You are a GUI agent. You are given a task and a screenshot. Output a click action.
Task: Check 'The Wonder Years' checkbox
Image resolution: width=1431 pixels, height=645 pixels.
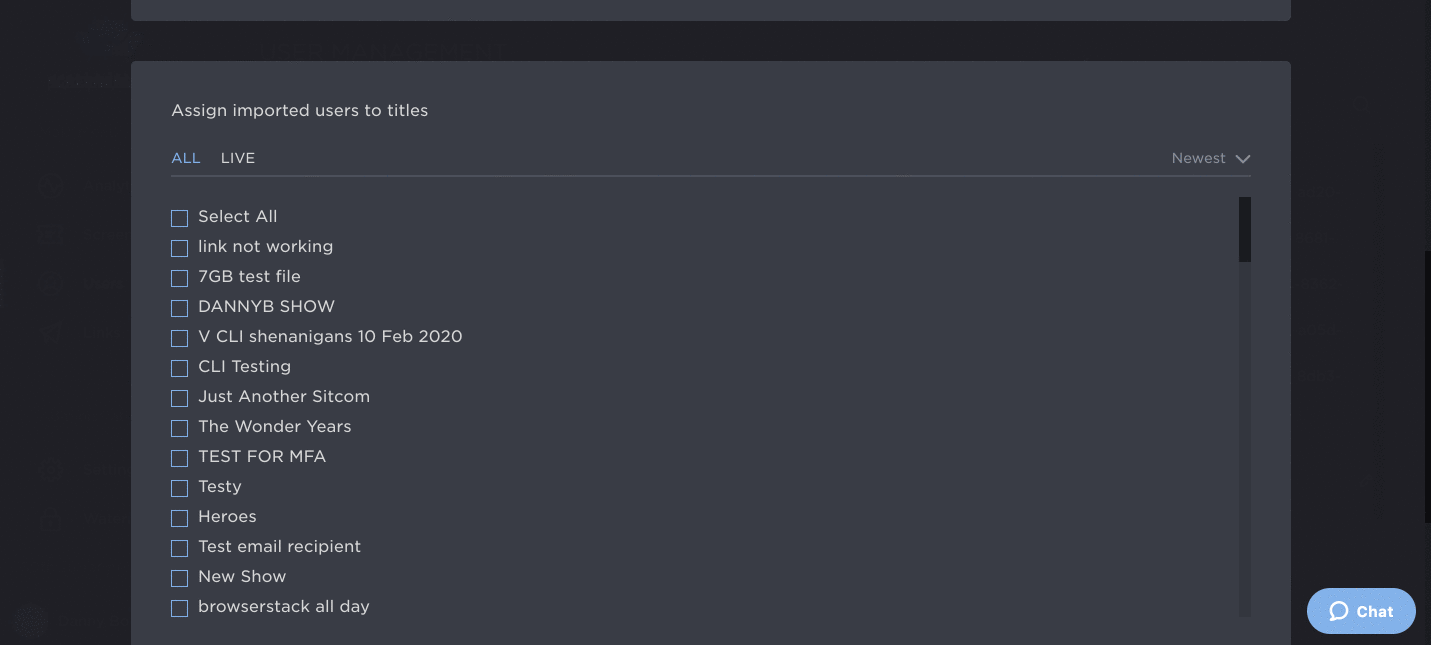point(179,428)
